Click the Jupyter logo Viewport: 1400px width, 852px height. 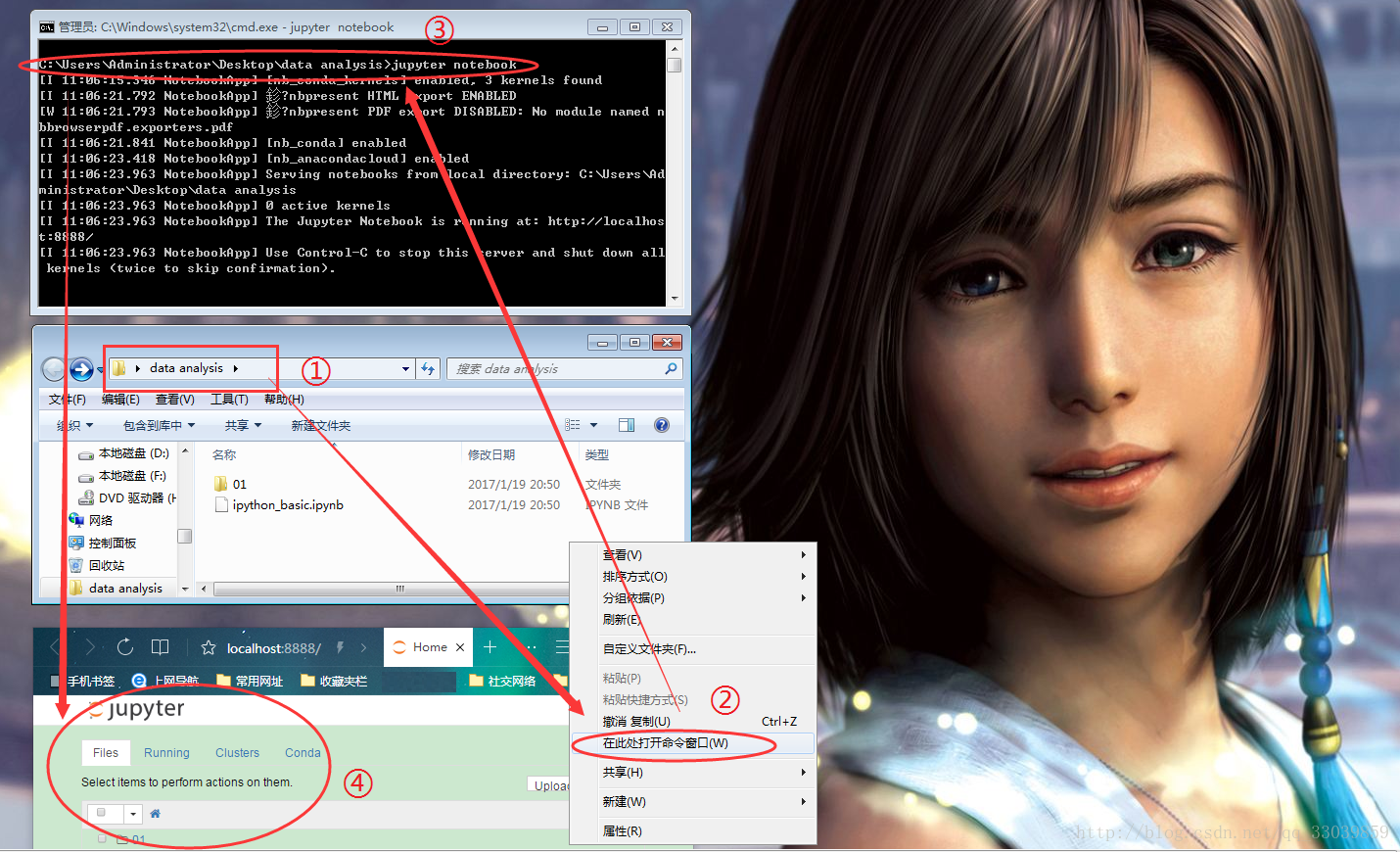pos(137,709)
